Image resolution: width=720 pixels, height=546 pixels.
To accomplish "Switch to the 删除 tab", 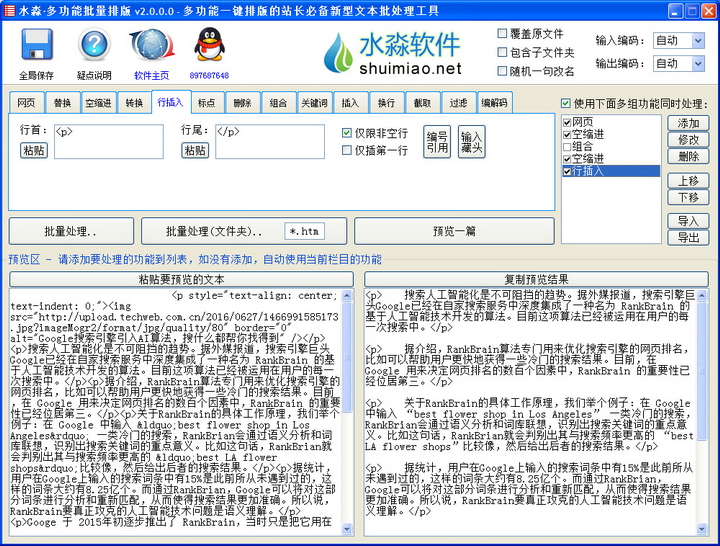I will click(x=242, y=102).
